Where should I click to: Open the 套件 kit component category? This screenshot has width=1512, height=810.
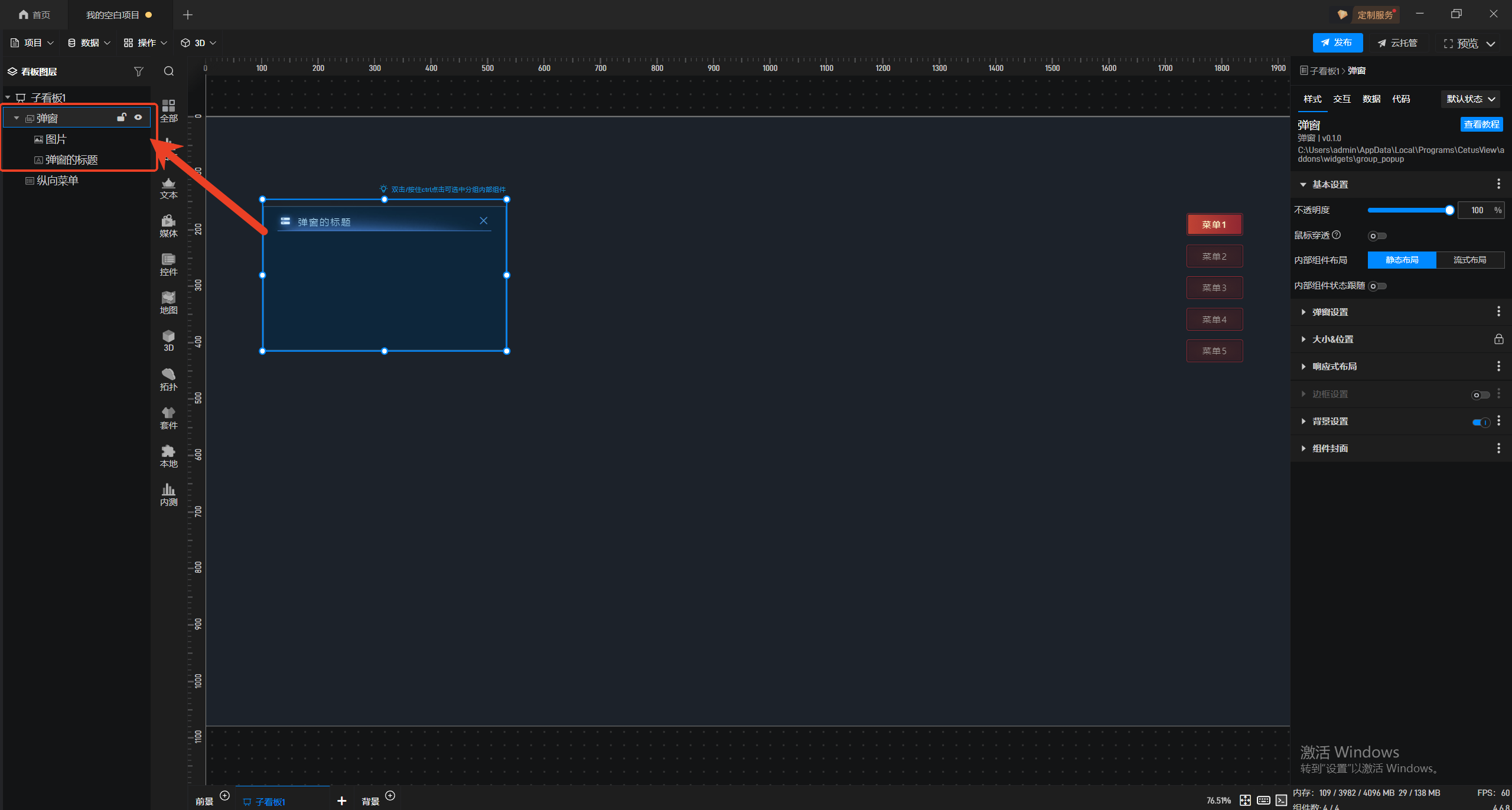[168, 417]
